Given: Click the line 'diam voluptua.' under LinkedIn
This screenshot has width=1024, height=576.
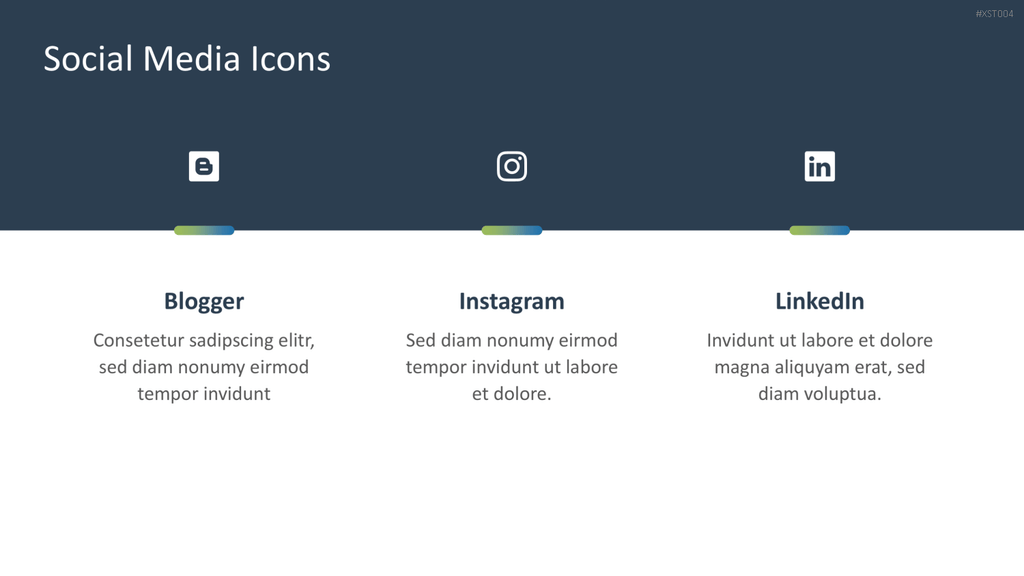Looking at the screenshot, I should pyautogui.click(x=820, y=394).
